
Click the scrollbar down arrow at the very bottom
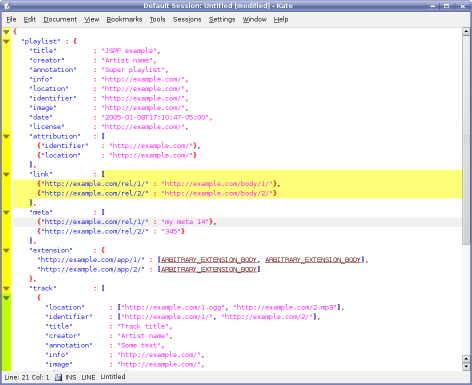466,366
